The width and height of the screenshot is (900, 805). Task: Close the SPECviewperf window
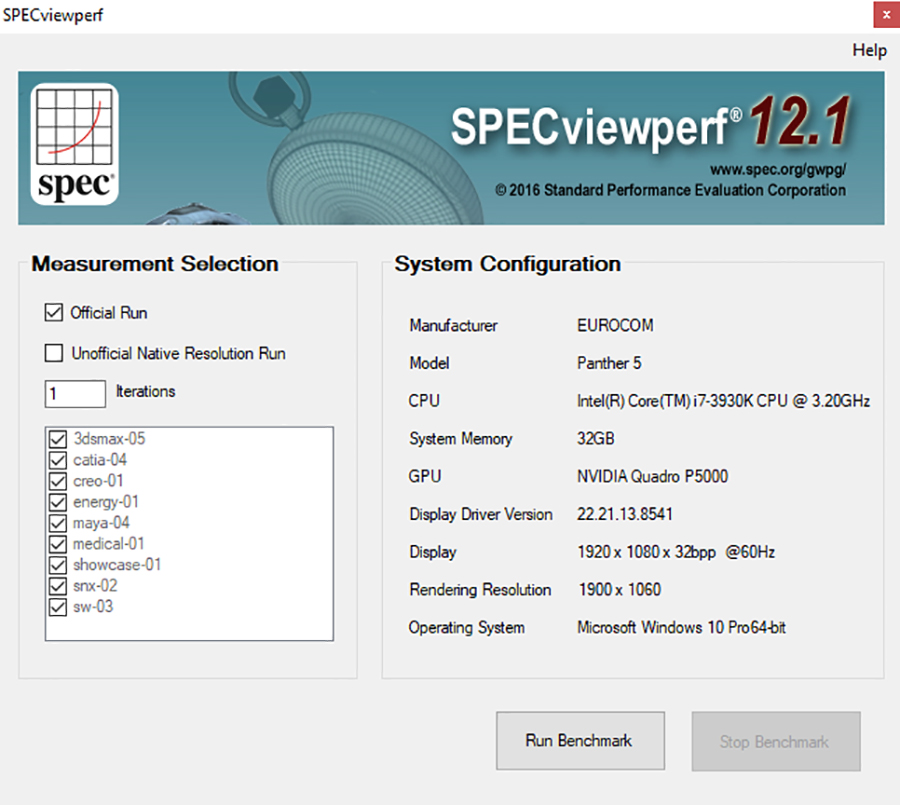coord(885,16)
